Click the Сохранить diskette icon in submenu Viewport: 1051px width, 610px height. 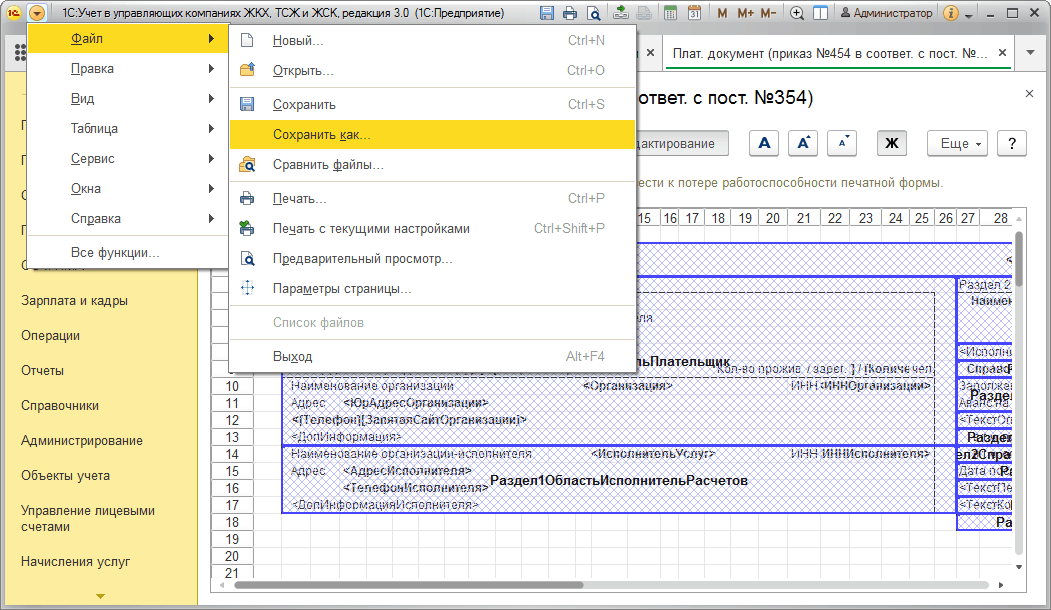tap(247, 104)
